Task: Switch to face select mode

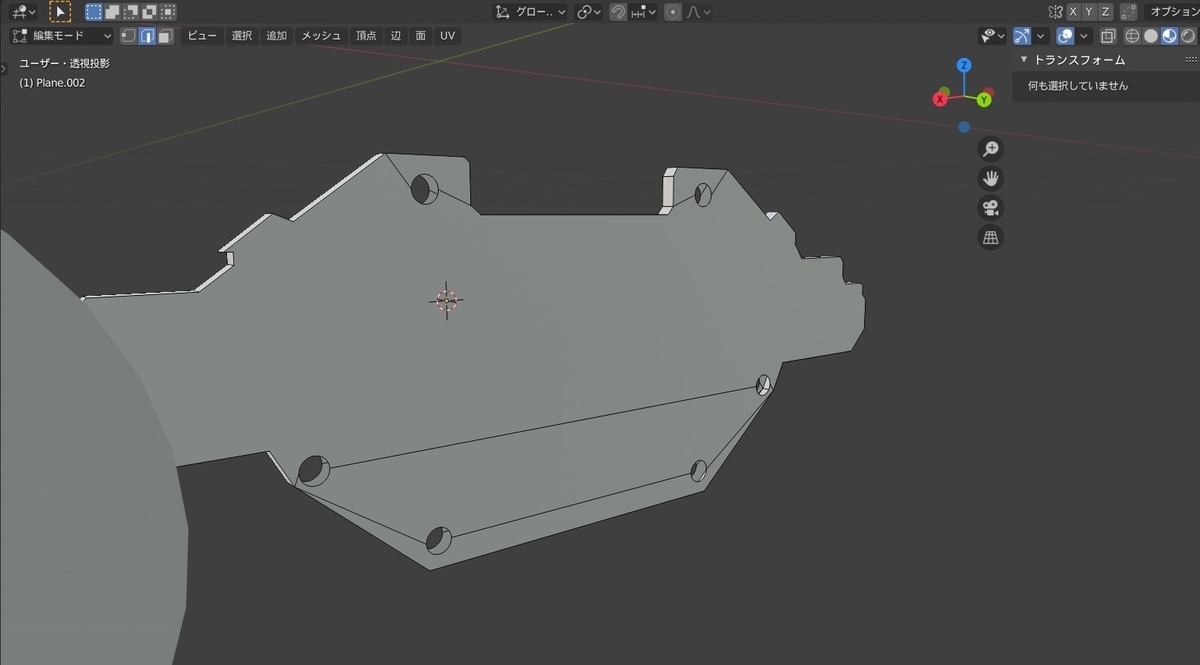Action: coord(165,36)
